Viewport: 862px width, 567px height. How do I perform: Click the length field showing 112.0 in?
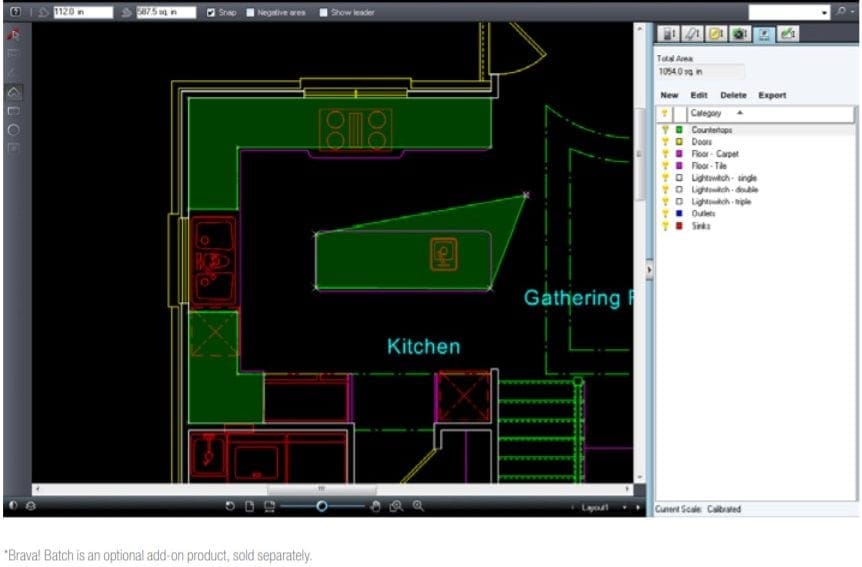pos(83,12)
